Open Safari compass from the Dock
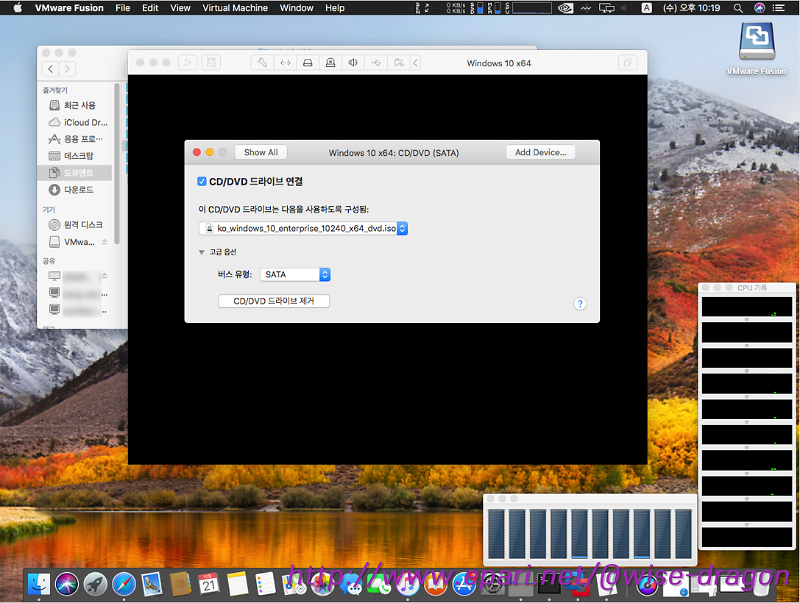Screen dimensions: 800x603 (x=124, y=584)
